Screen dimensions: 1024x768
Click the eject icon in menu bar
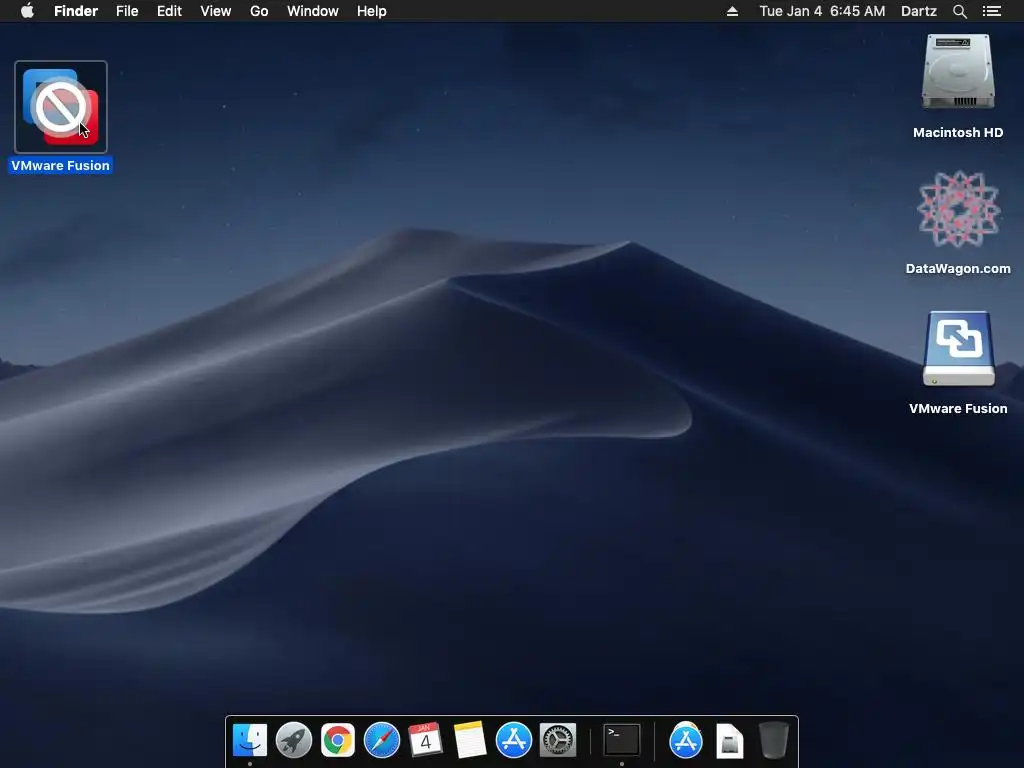[732, 11]
